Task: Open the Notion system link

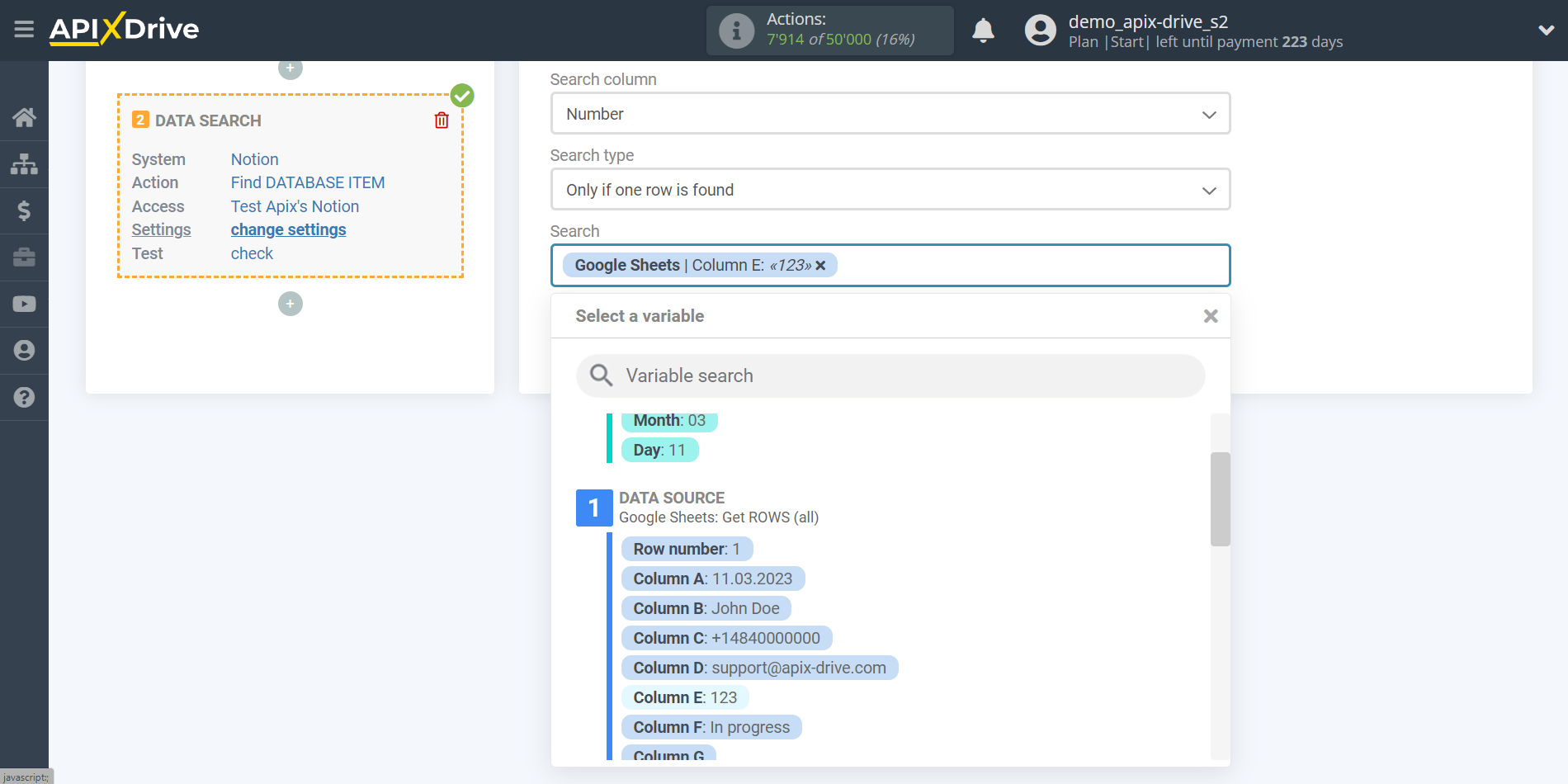Action: tap(254, 159)
